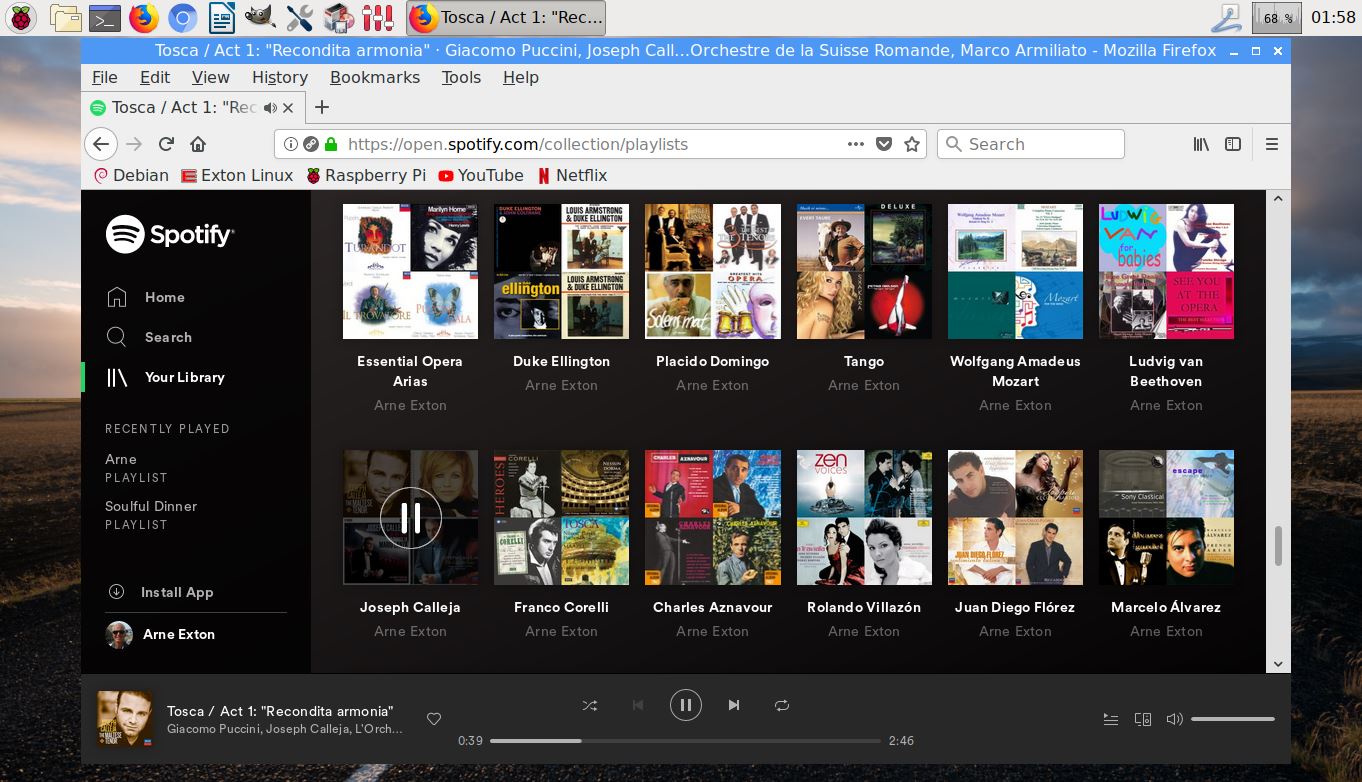The width and height of the screenshot is (1362, 782).
Task: Open the Marcelo Álvarez playlist title
Action: point(1166,607)
